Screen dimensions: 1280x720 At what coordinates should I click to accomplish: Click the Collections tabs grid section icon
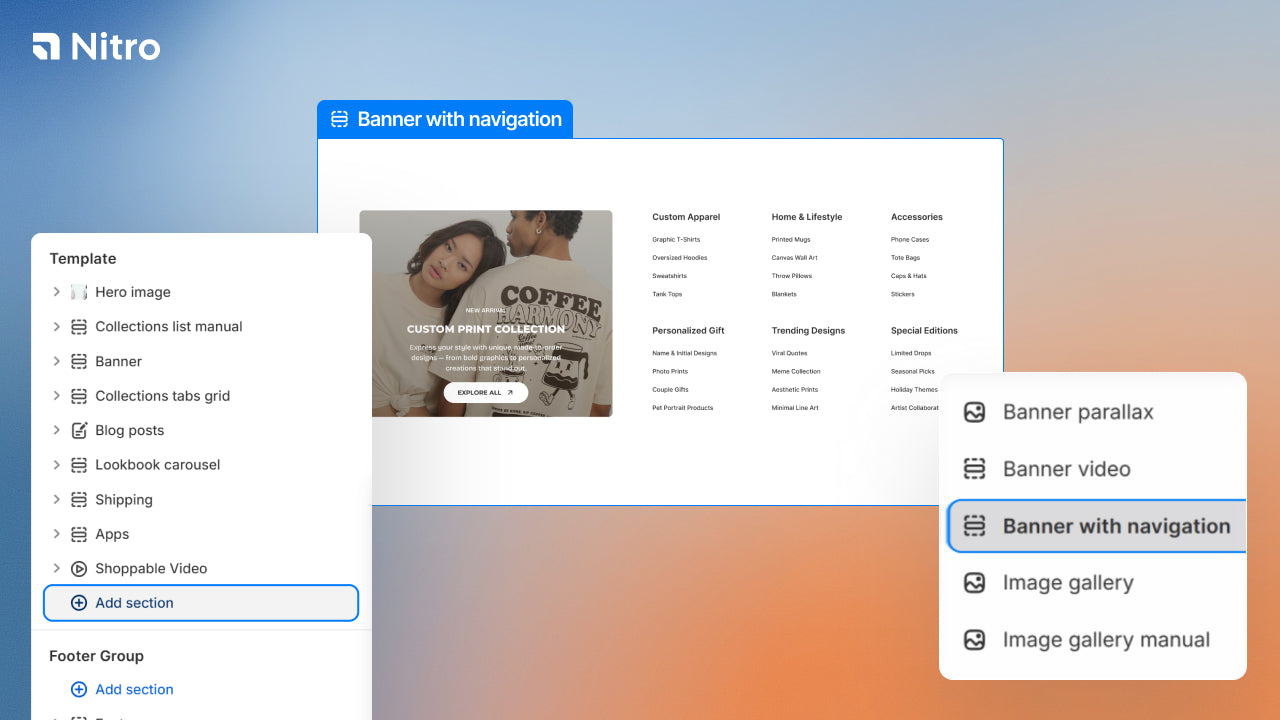(x=79, y=396)
